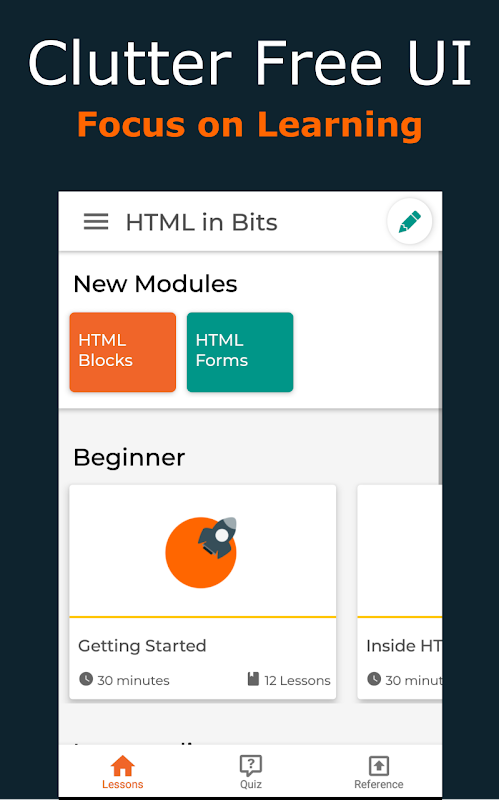The width and height of the screenshot is (499, 800).
Task: Click the clock icon beside 30 minutes
Action: click(x=86, y=679)
